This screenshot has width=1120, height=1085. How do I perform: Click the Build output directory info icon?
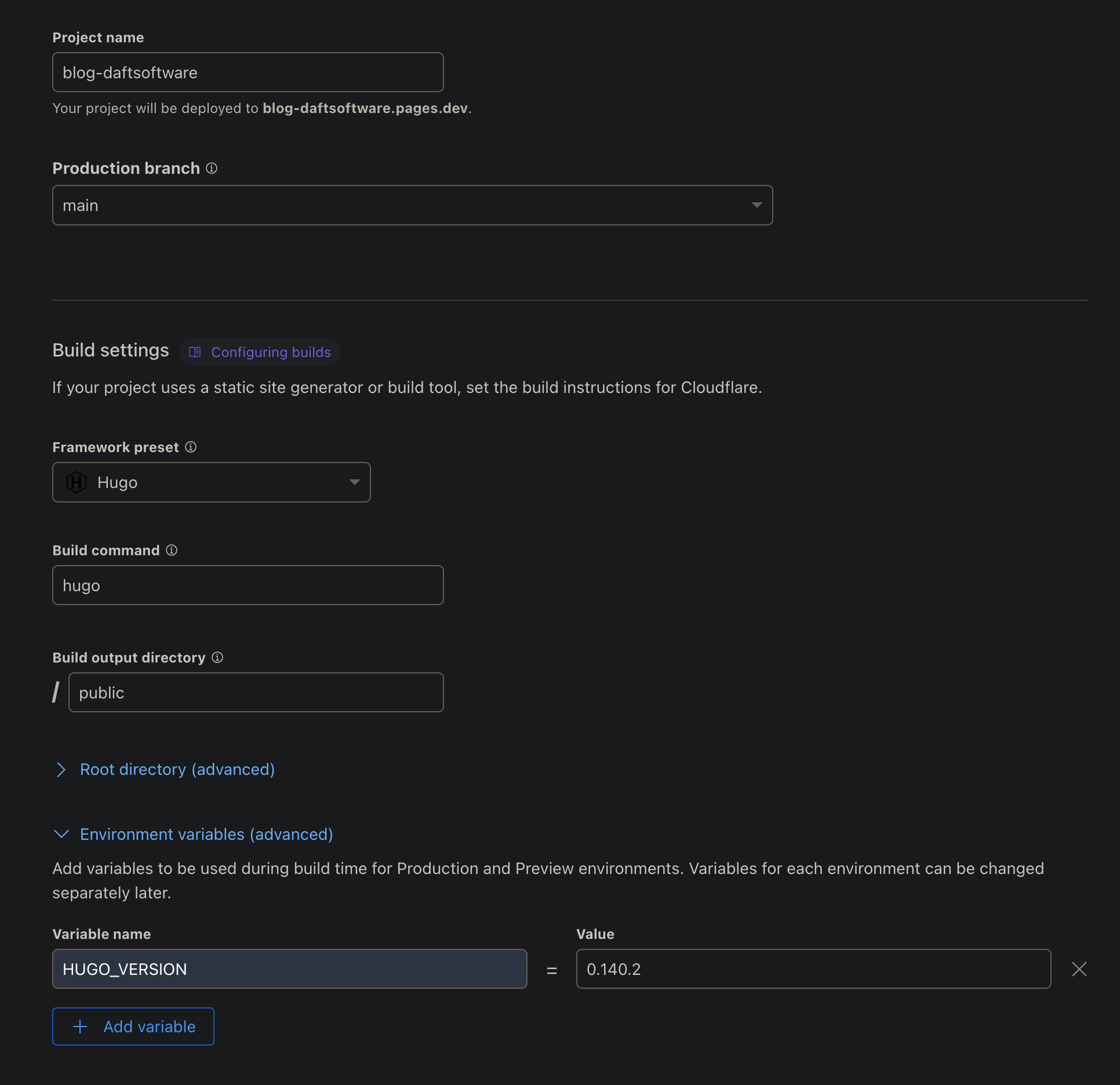217,657
